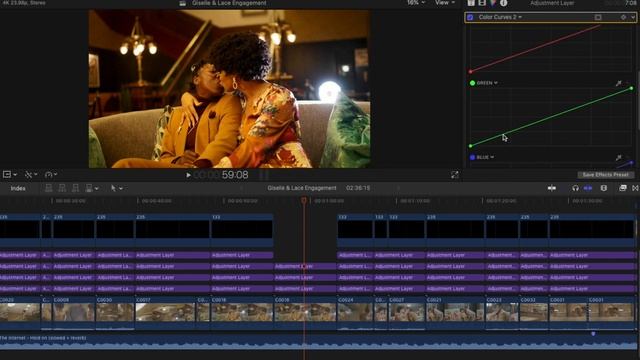Click the keyframe diamond in Color Curves header

[623, 17]
